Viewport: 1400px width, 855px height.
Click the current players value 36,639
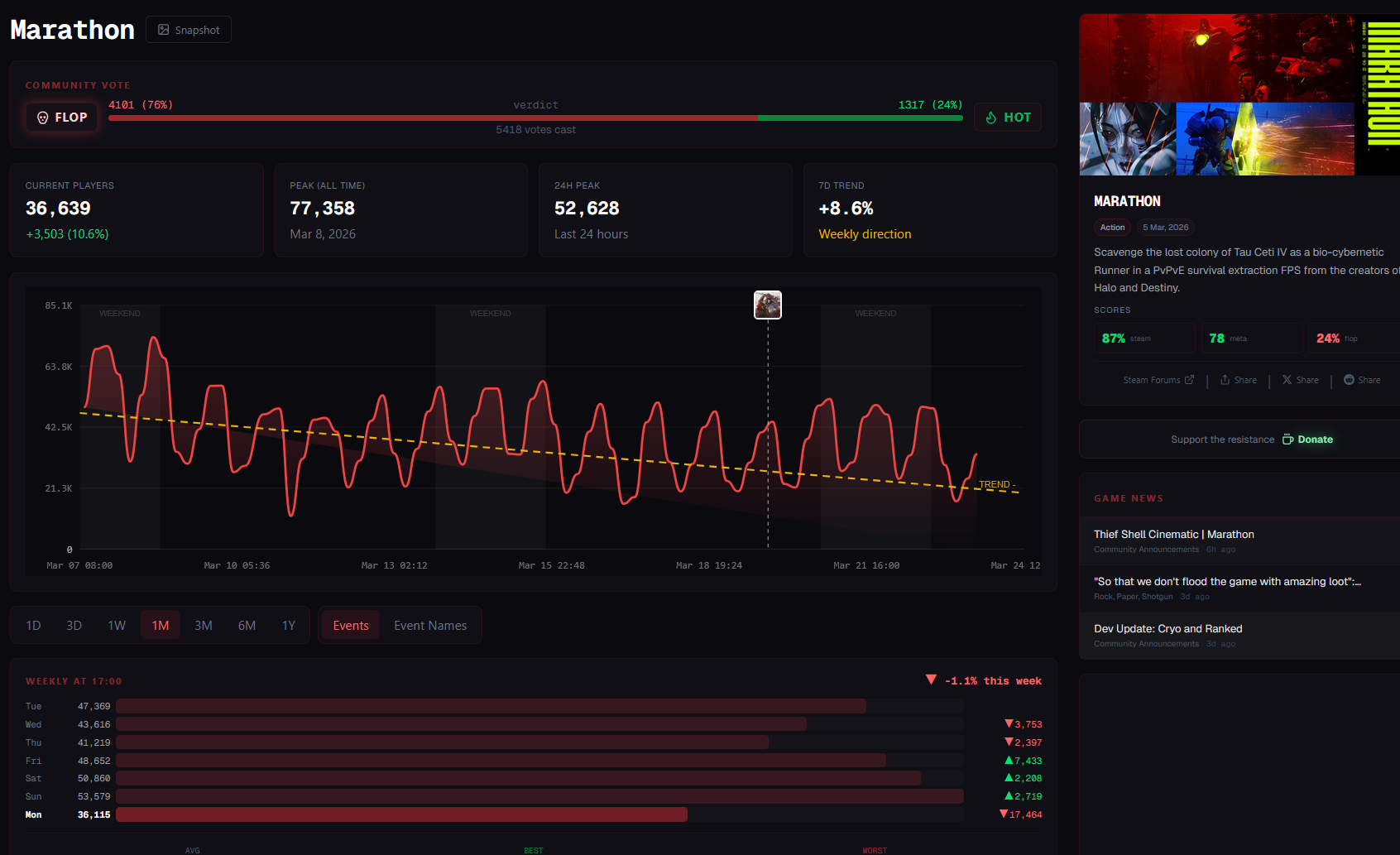[x=58, y=209]
